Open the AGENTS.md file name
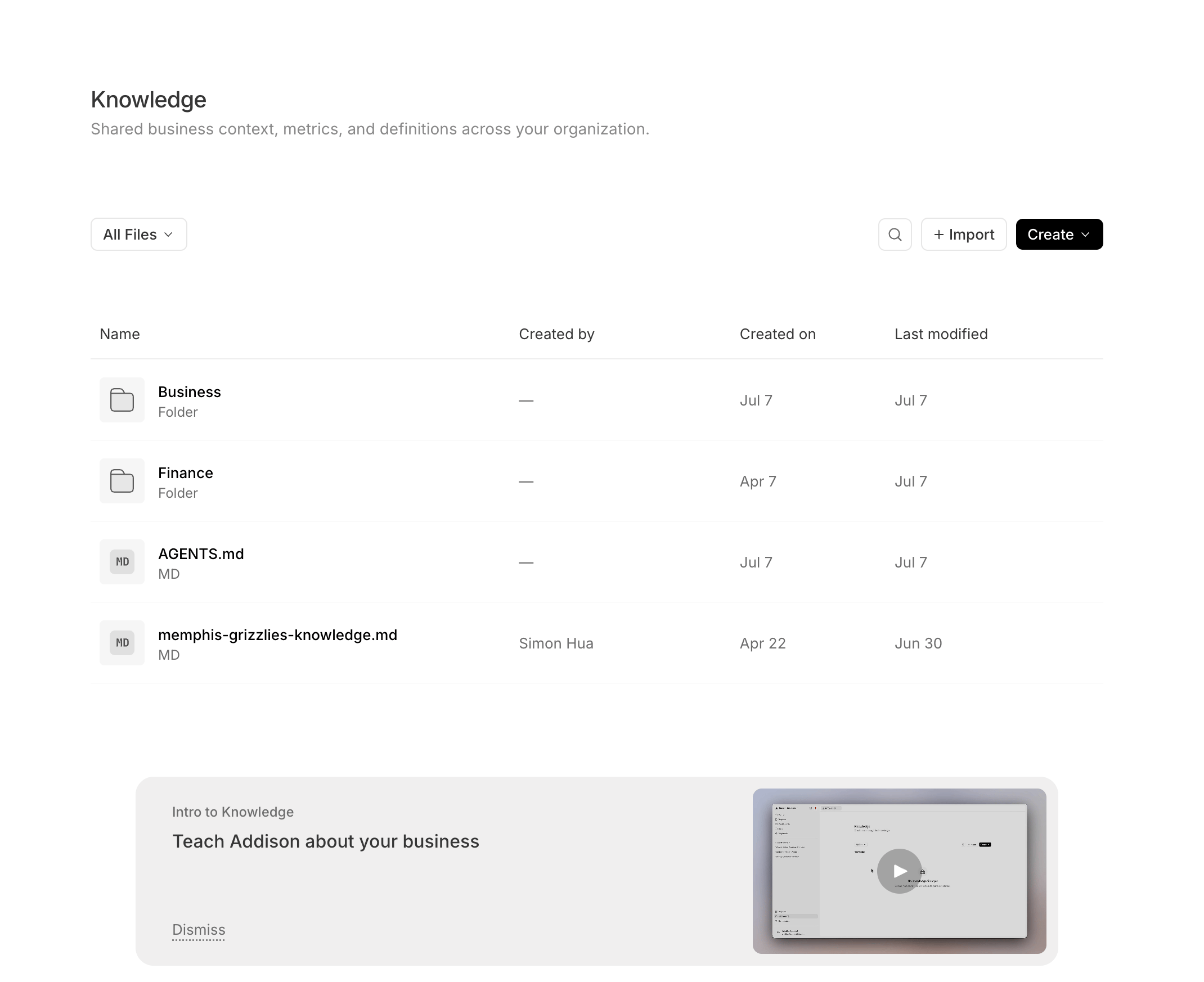Viewport: 1204px width, 982px height. point(201,554)
